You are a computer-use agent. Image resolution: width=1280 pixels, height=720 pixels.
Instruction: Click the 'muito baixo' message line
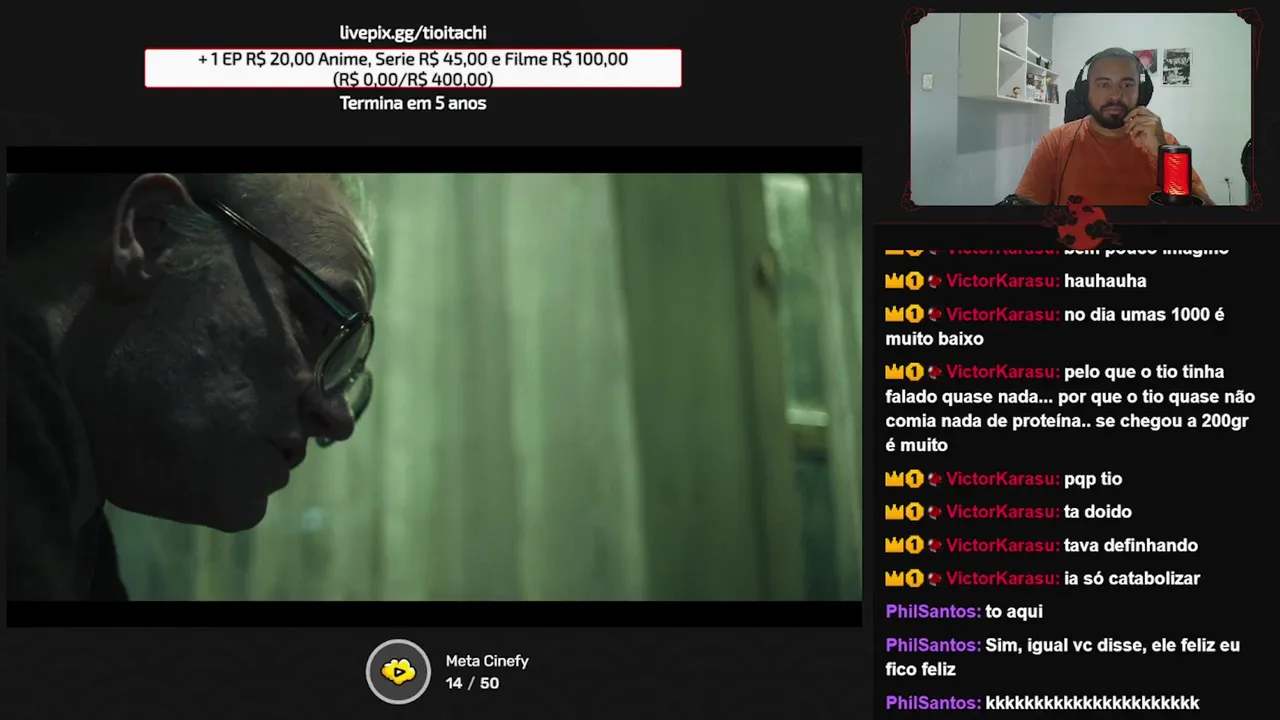click(x=934, y=339)
